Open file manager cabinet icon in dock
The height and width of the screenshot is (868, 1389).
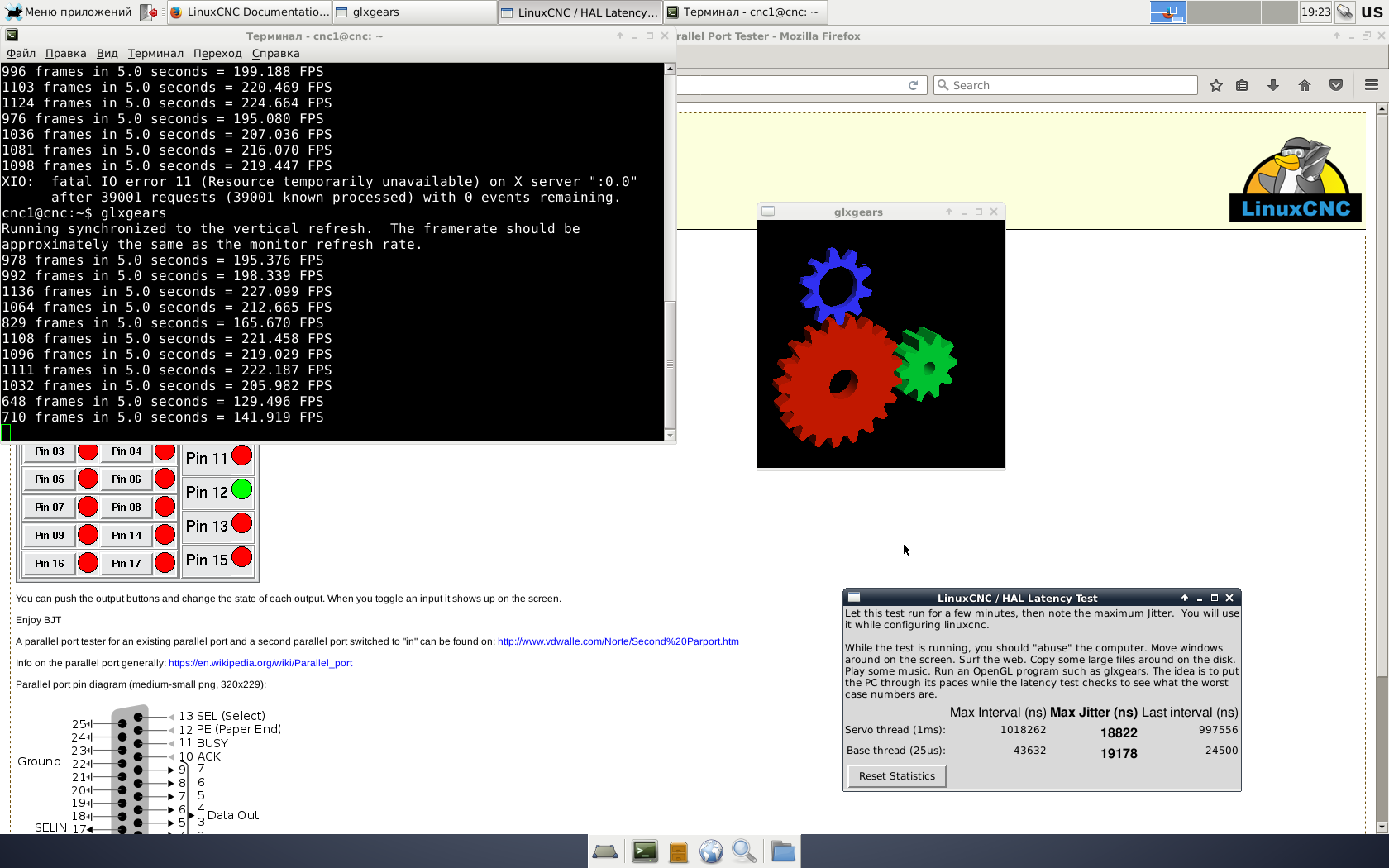(679, 851)
